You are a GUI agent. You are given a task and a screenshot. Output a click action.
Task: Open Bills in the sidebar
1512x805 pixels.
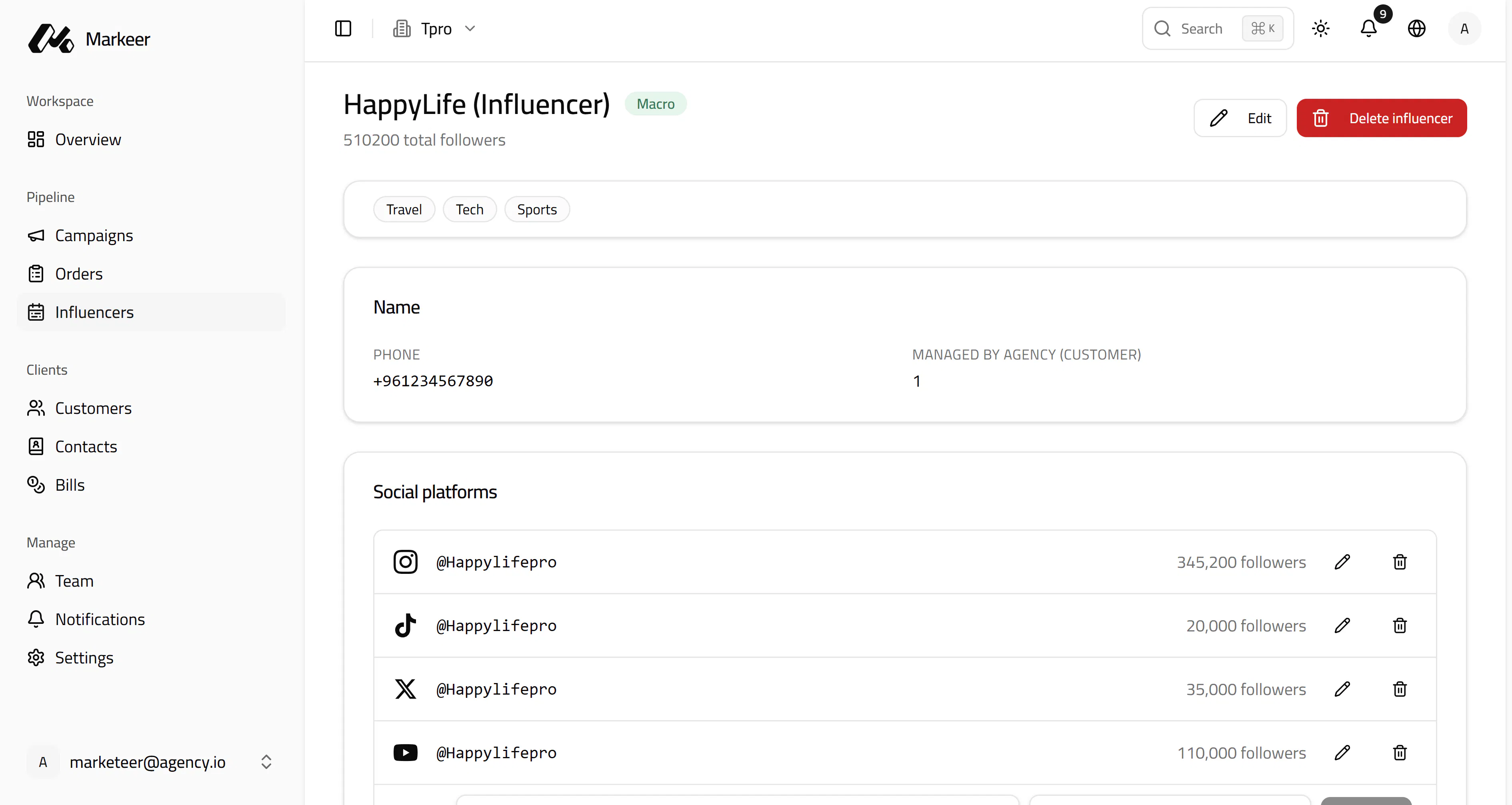point(151,485)
